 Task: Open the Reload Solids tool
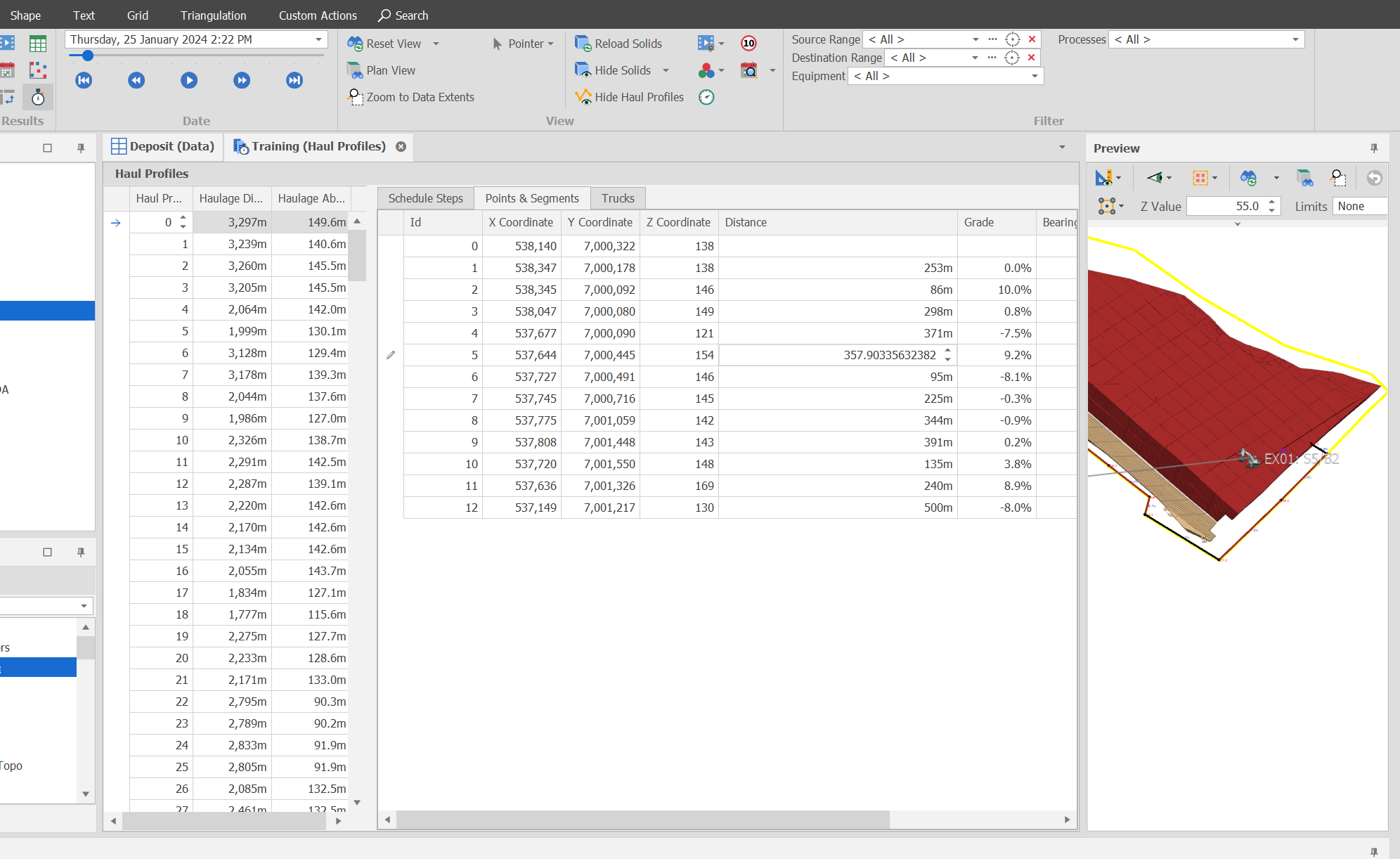tap(618, 43)
